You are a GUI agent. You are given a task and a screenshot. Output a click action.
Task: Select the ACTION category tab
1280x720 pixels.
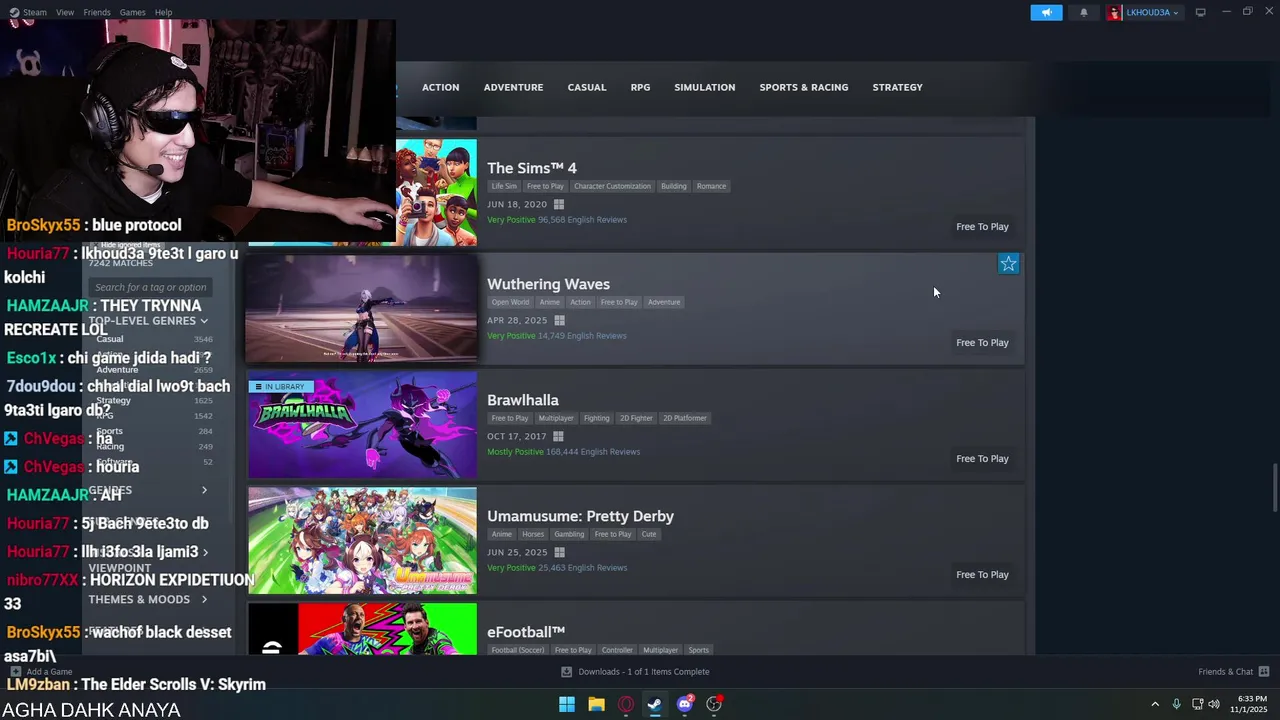tap(440, 87)
